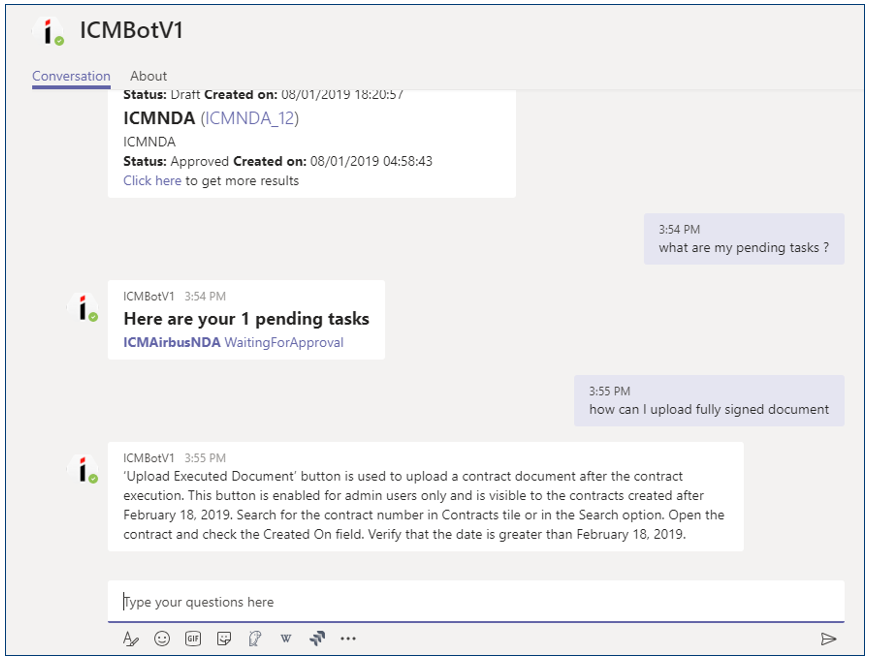
Task: Open the sticker picker
Action: pyautogui.click(x=224, y=638)
